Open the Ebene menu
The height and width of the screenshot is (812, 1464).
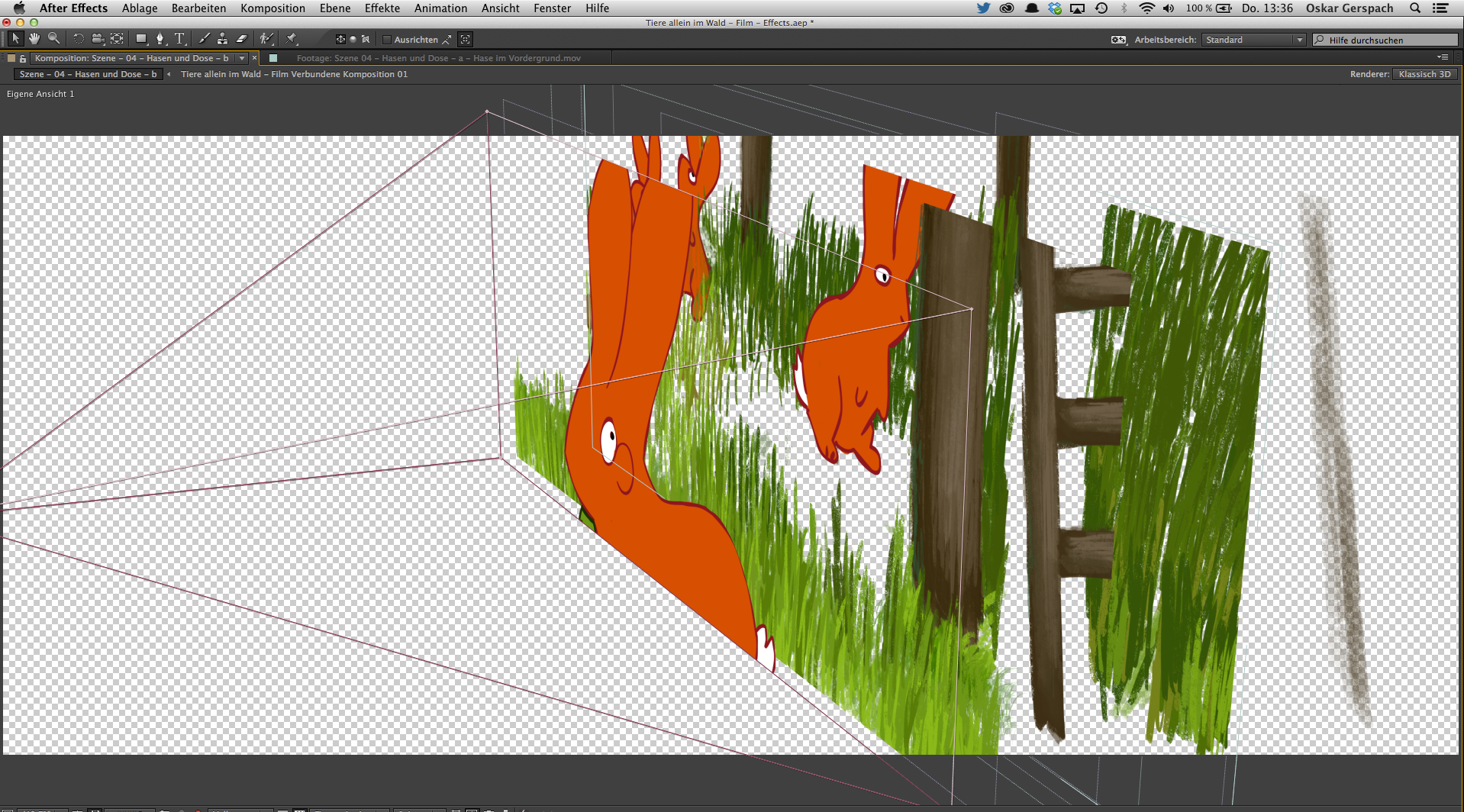(335, 8)
